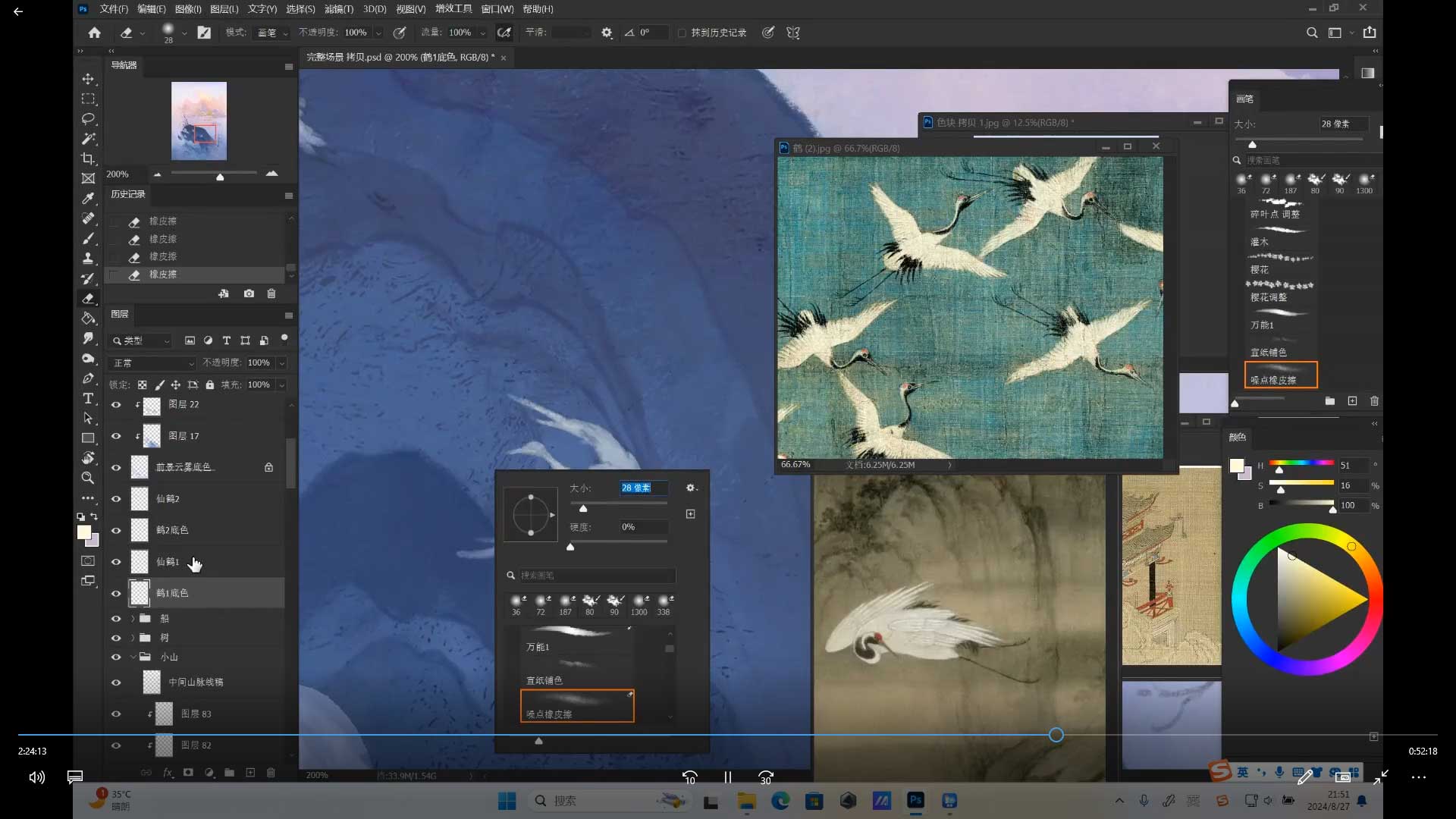Select the Eyedropper tool
1456x819 pixels.
[88, 199]
